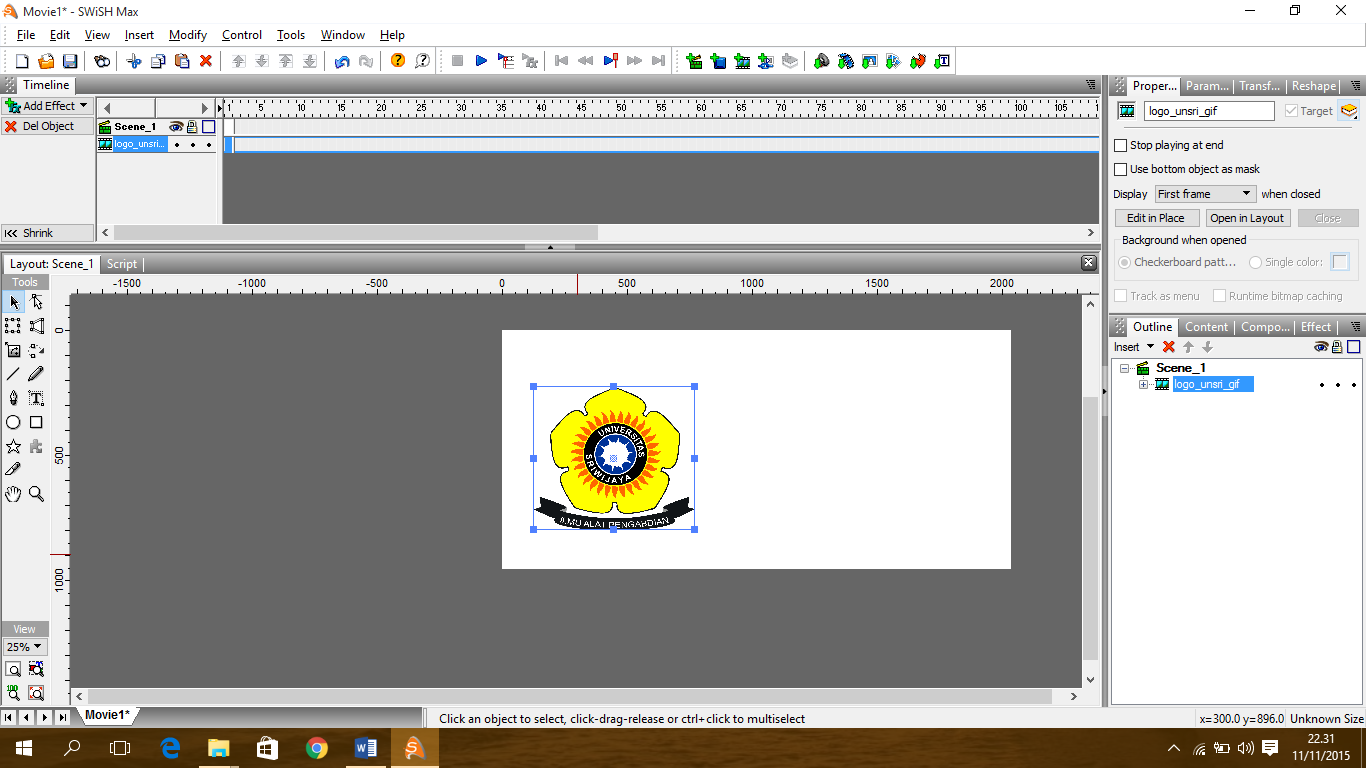Viewport: 1366px width, 768px height.
Task: Click the logo_unsri_gif name input field
Action: pyautogui.click(x=1209, y=111)
